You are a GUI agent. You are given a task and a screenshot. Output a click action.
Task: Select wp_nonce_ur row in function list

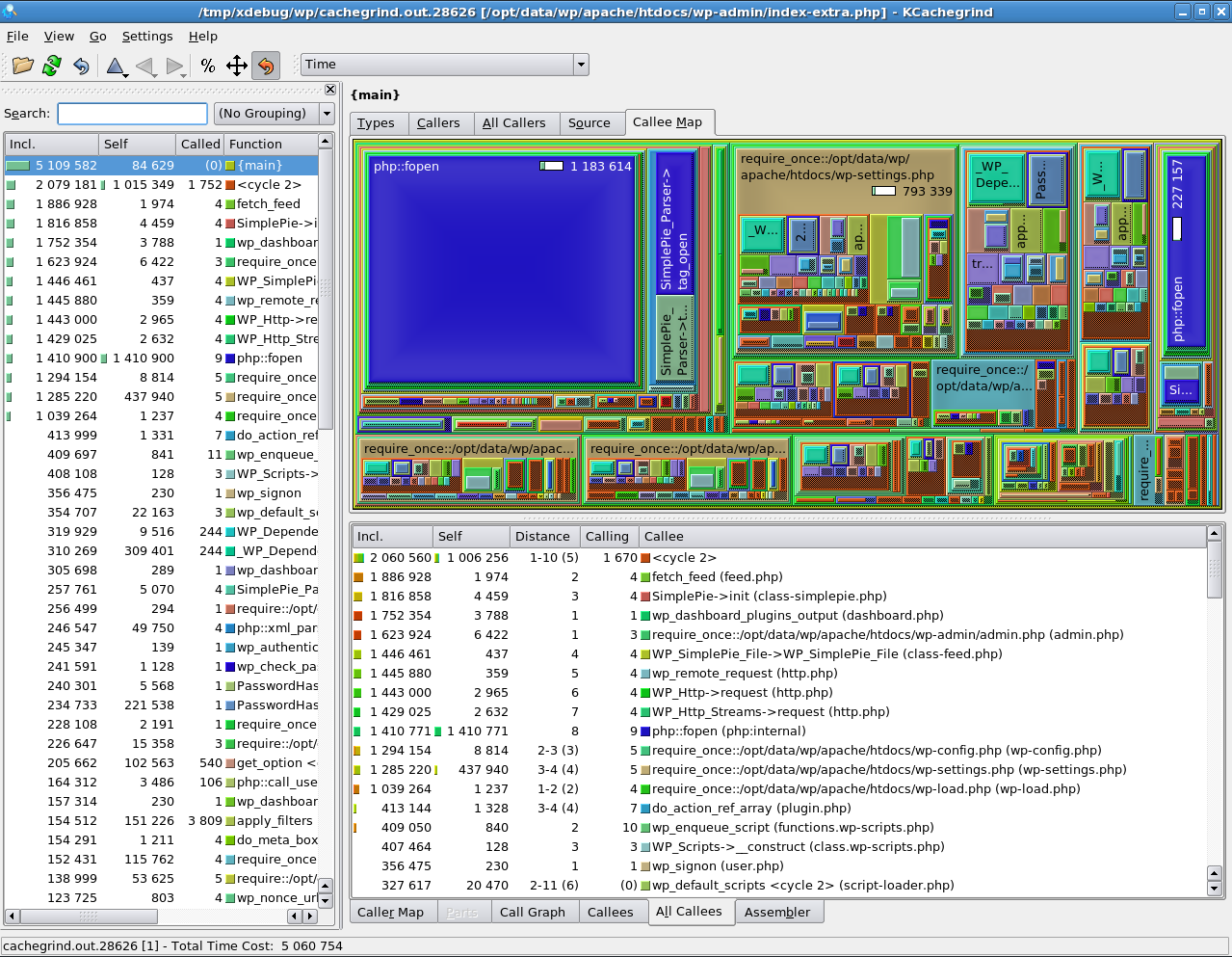(161, 897)
